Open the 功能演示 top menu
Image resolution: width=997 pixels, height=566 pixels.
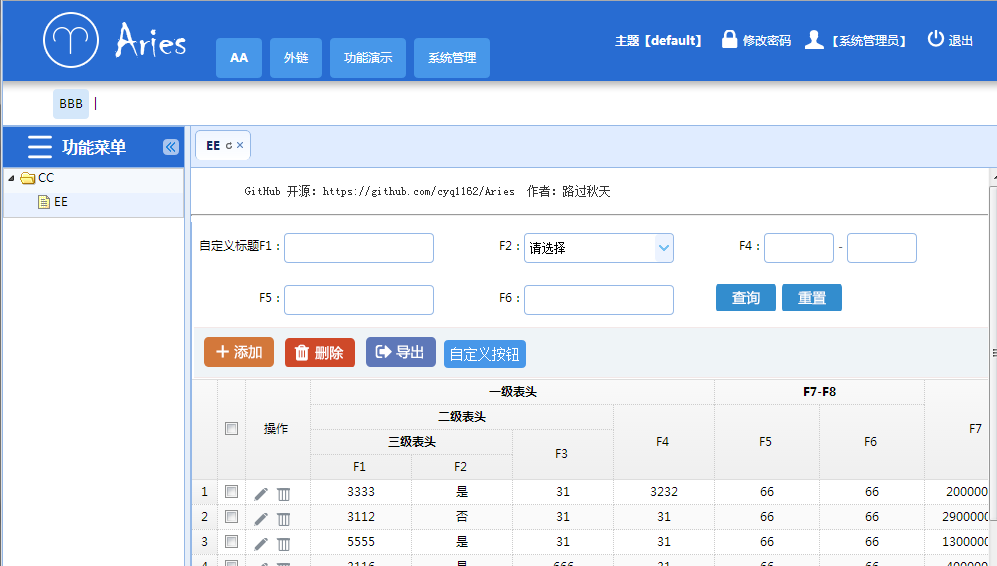368,58
